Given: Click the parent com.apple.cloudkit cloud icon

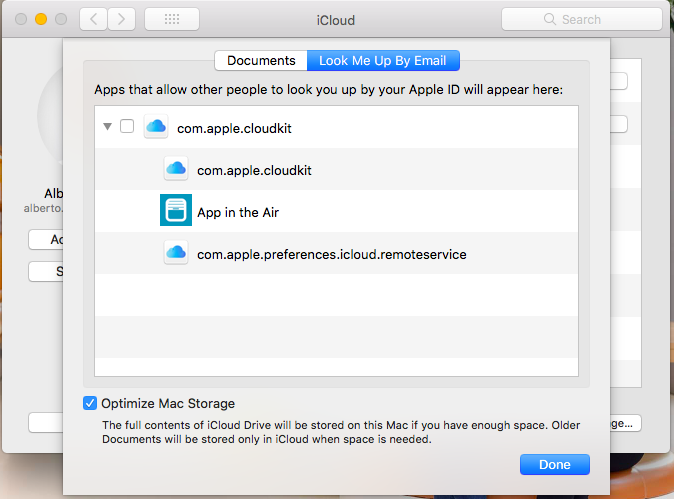Looking at the screenshot, I should [x=156, y=126].
